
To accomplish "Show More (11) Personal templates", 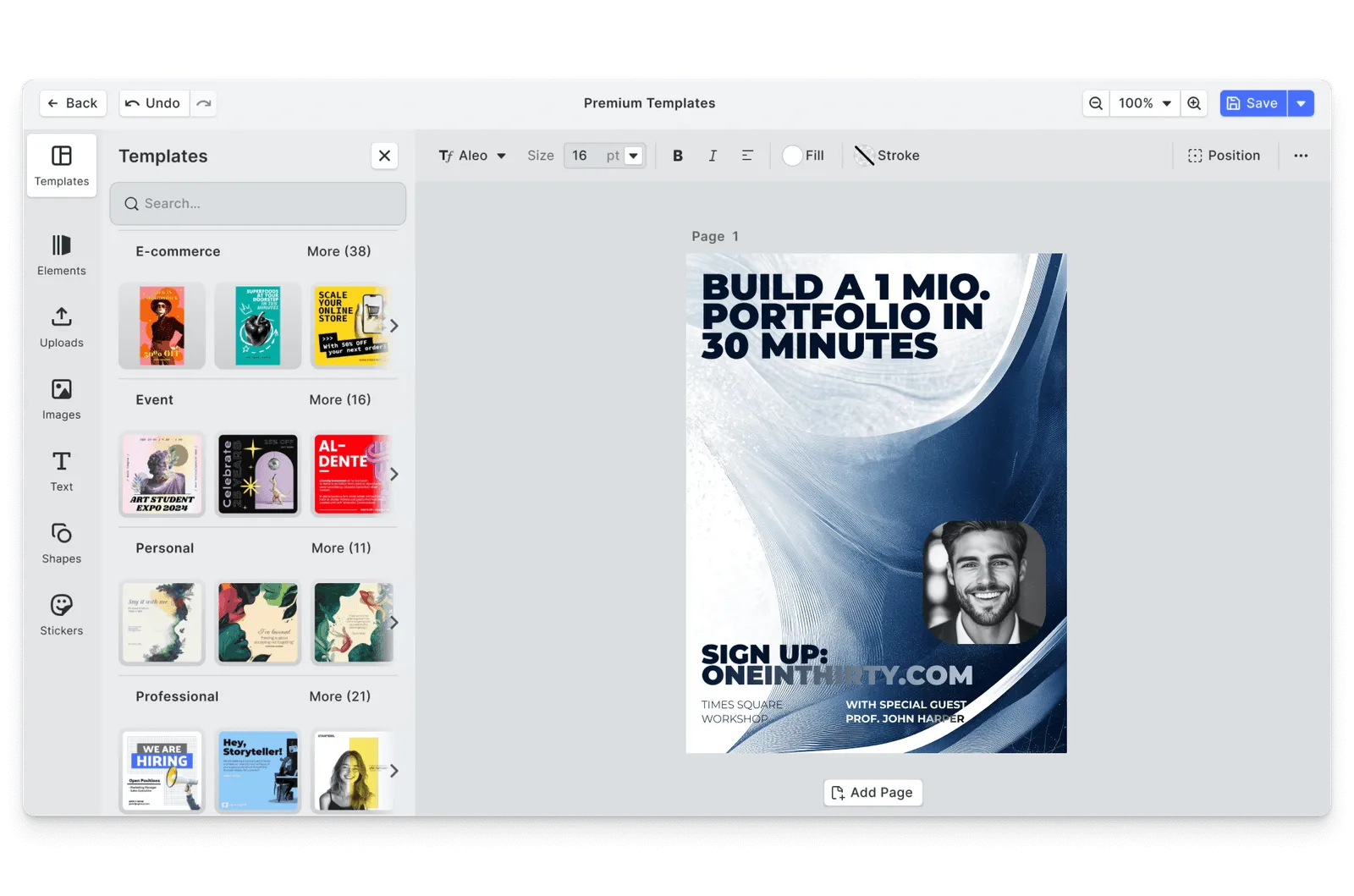I will [341, 548].
